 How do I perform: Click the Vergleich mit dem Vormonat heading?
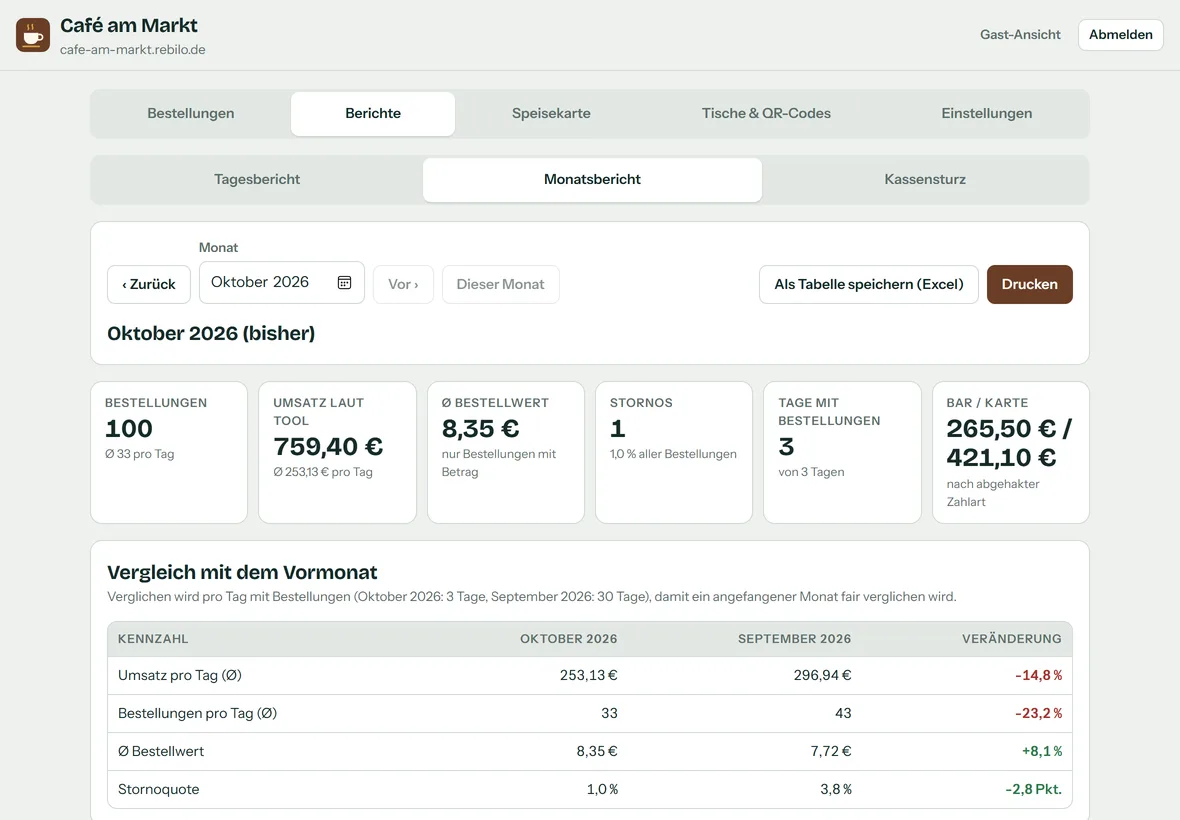click(242, 572)
